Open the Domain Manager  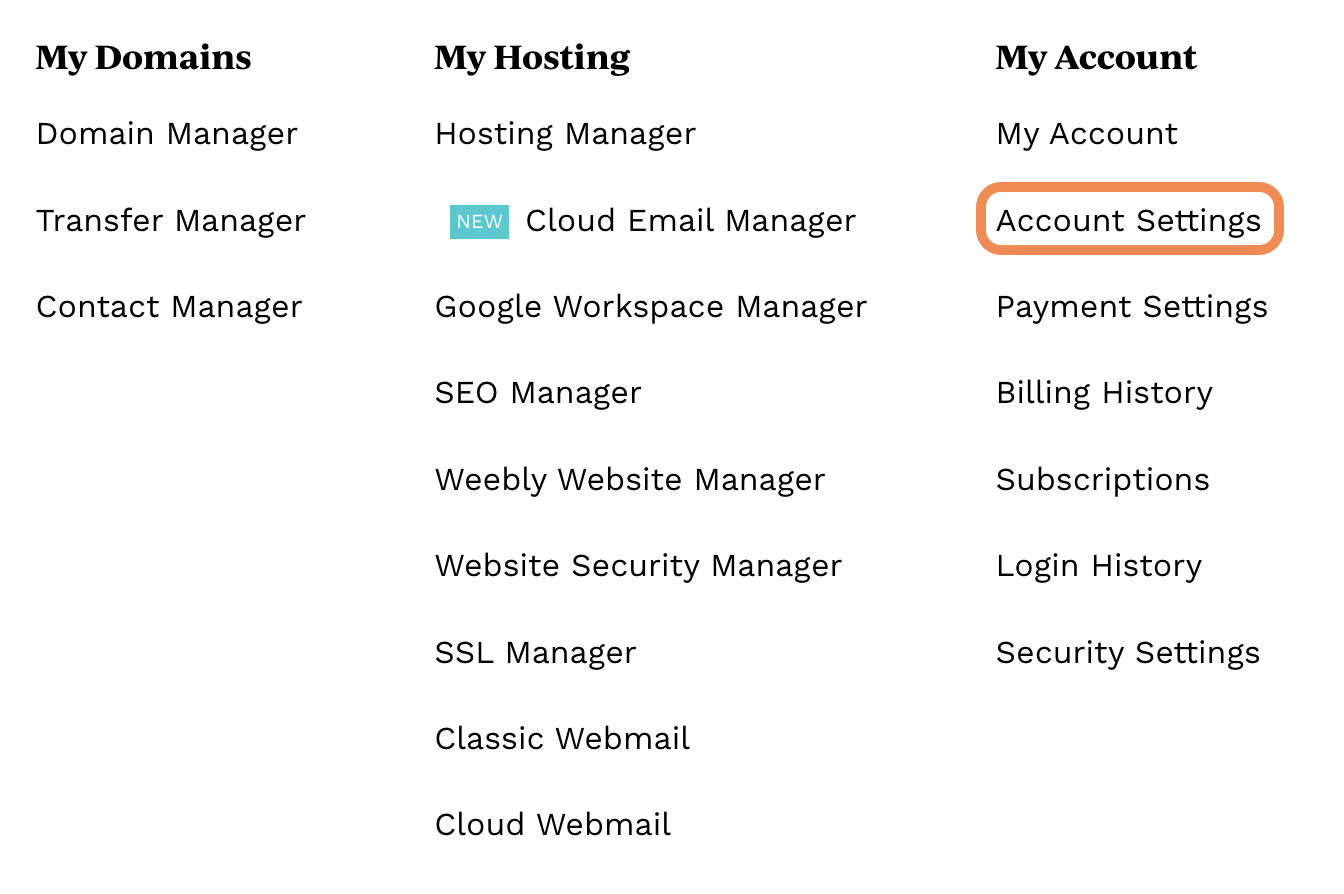(x=166, y=134)
